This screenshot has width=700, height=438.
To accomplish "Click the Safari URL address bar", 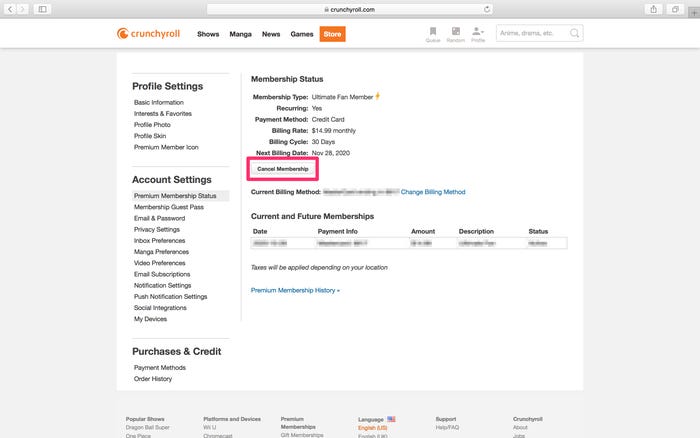I will 350,9.
